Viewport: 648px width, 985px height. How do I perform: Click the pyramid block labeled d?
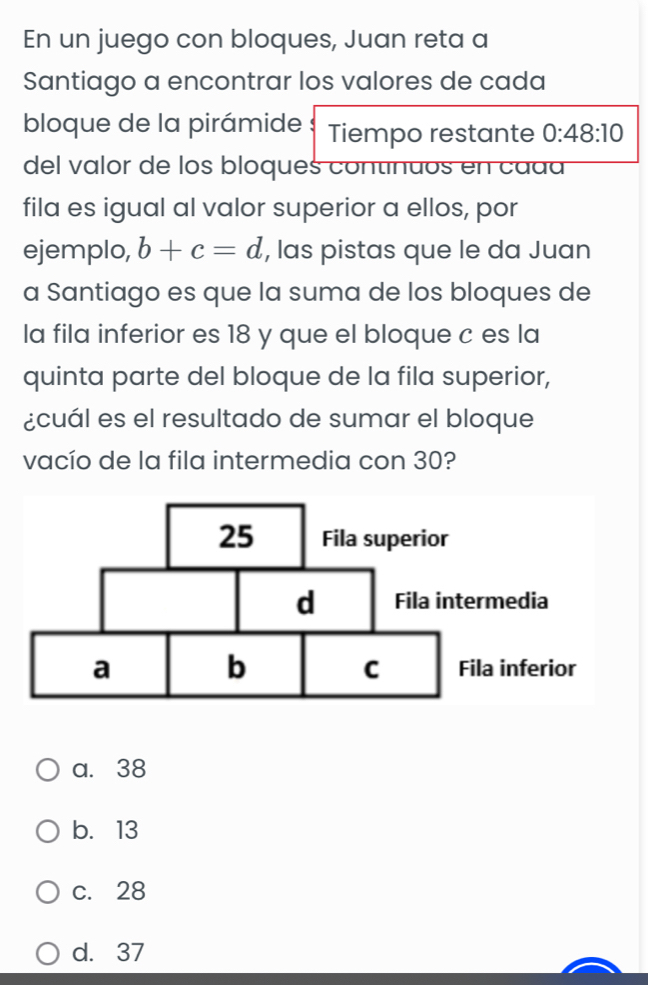(x=305, y=601)
